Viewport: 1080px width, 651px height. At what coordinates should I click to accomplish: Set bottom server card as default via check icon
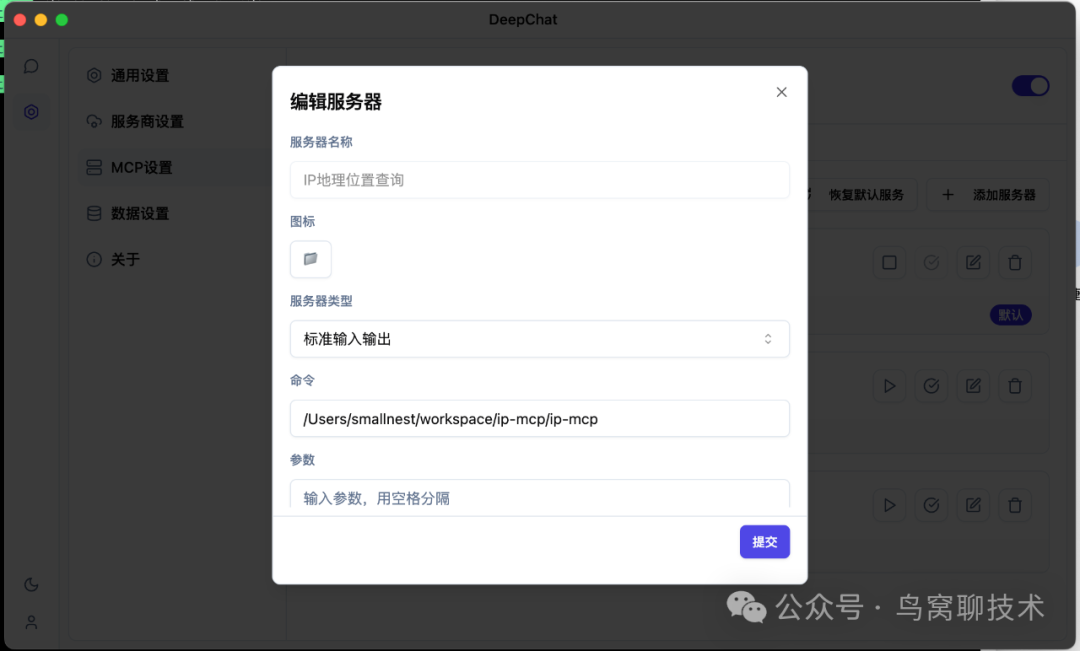(931, 506)
